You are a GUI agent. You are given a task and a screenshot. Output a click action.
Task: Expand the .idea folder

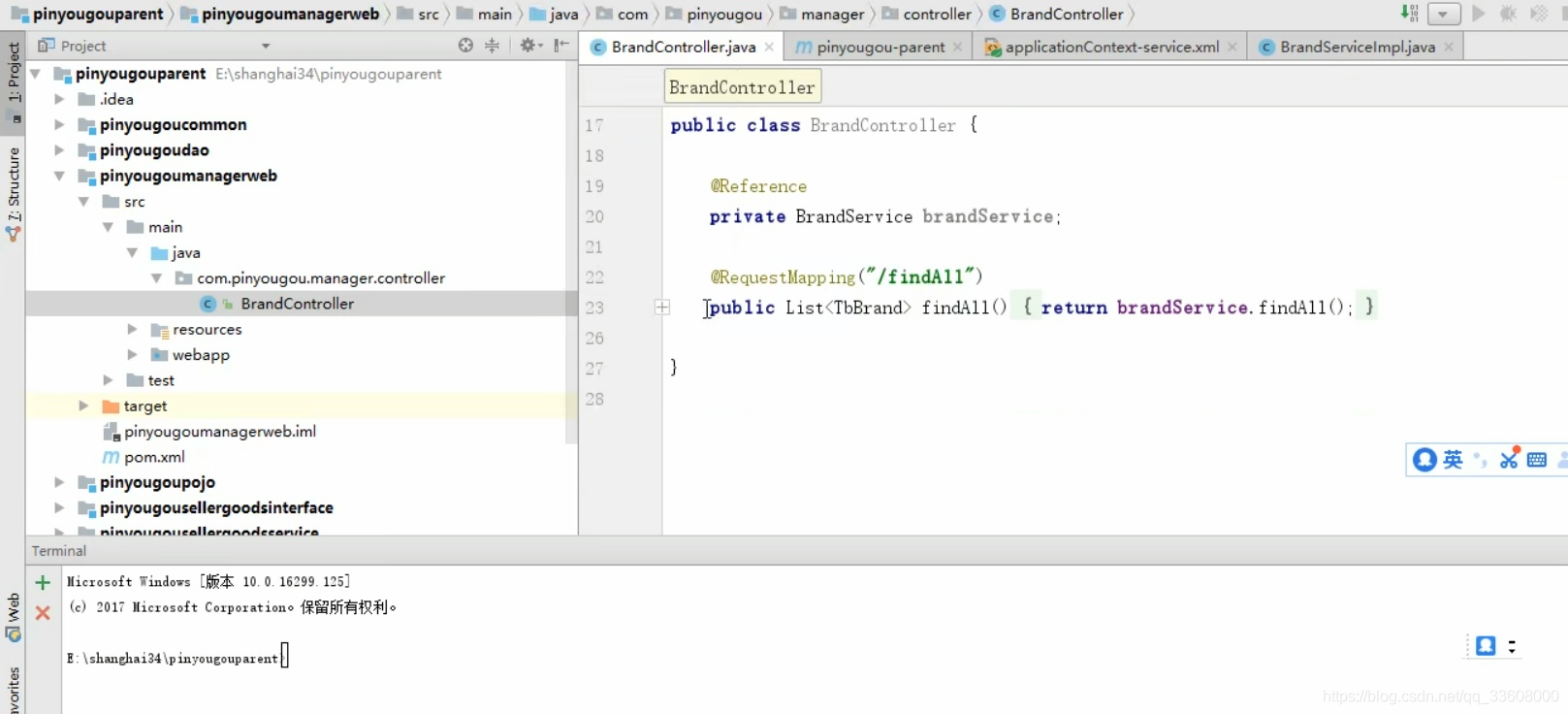click(x=59, y=99)
